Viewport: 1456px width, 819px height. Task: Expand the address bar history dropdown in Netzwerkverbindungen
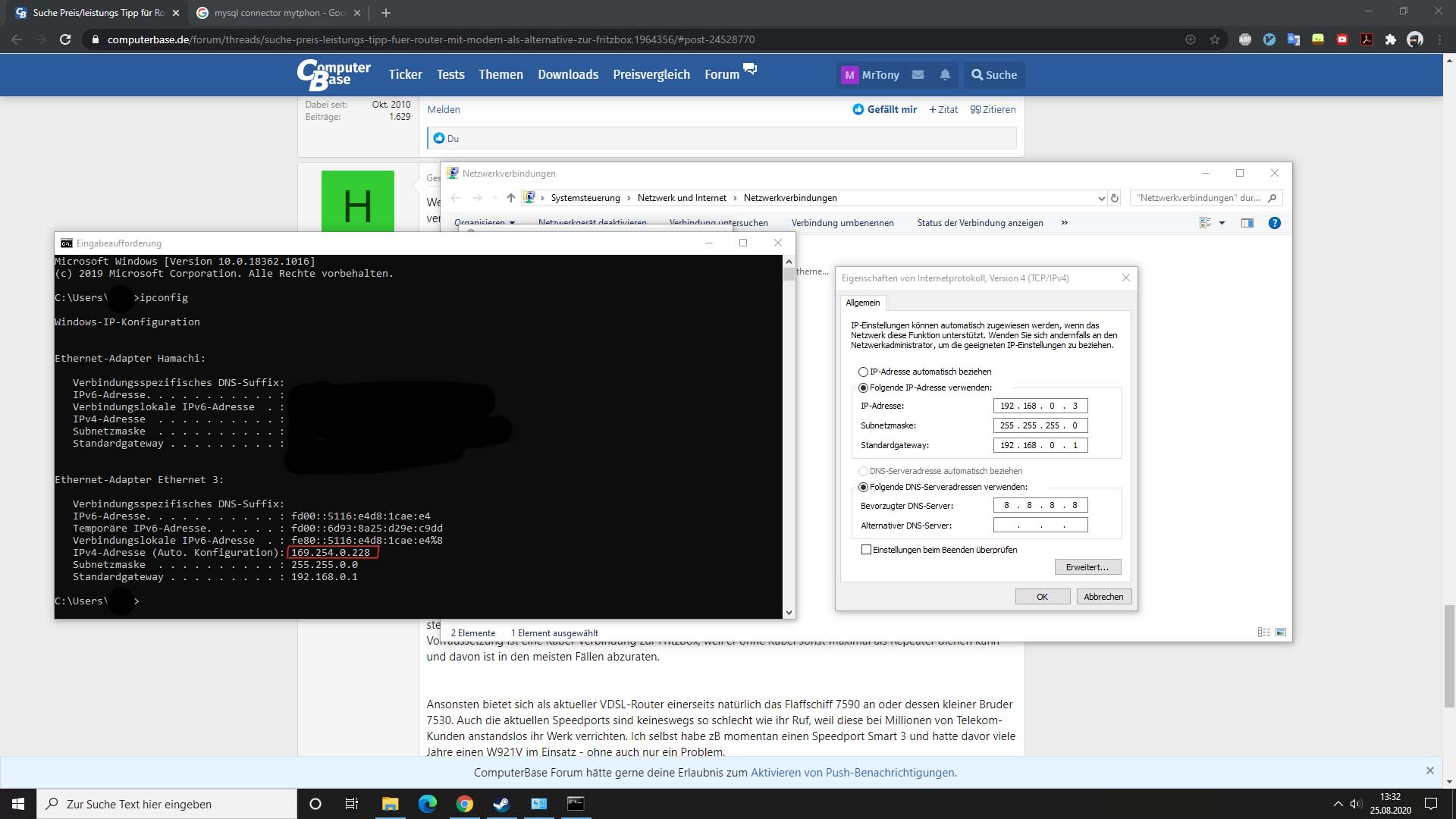(1101, 198)
